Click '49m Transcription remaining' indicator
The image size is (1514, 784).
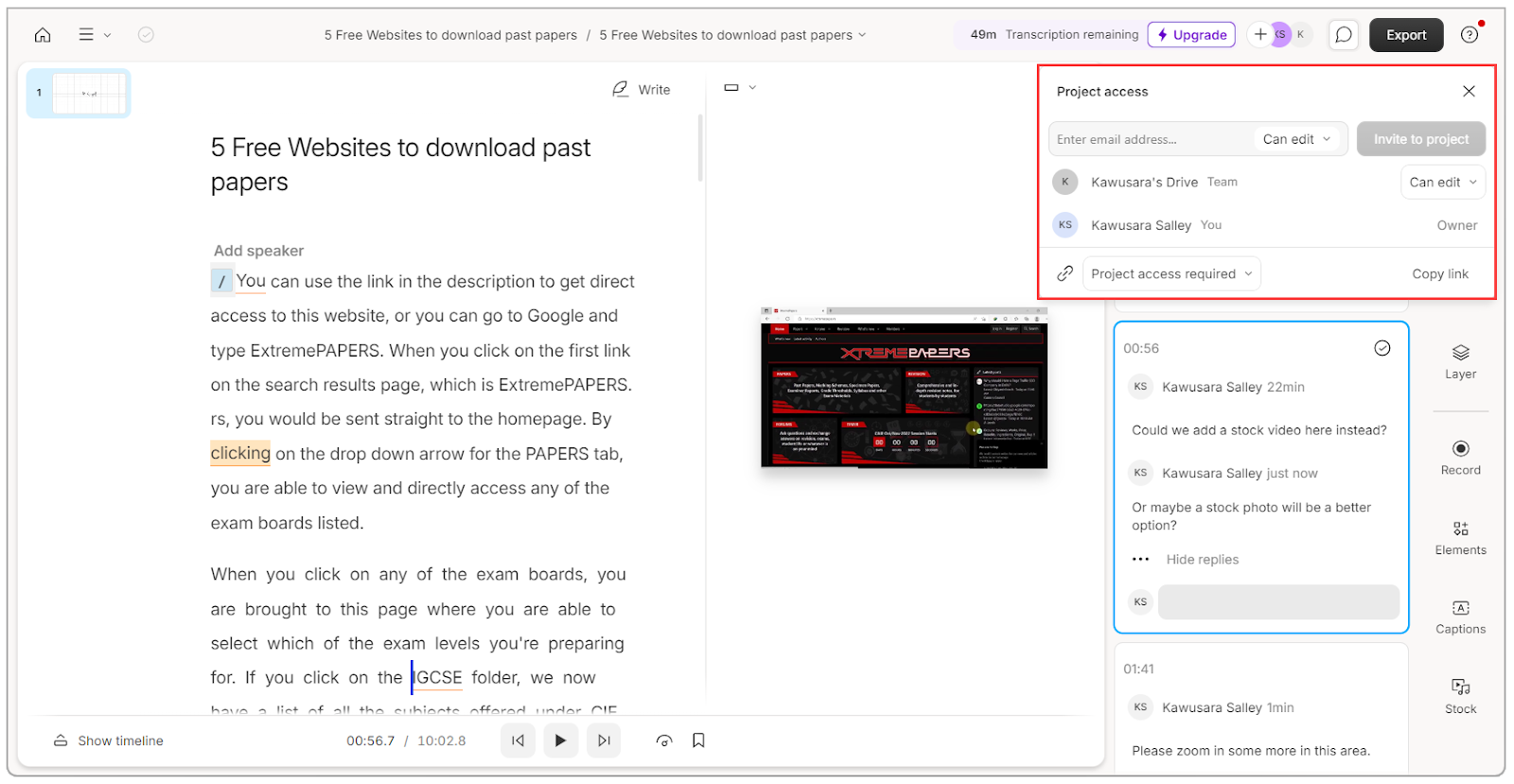pyautogui.click(x=1054, y=35)
